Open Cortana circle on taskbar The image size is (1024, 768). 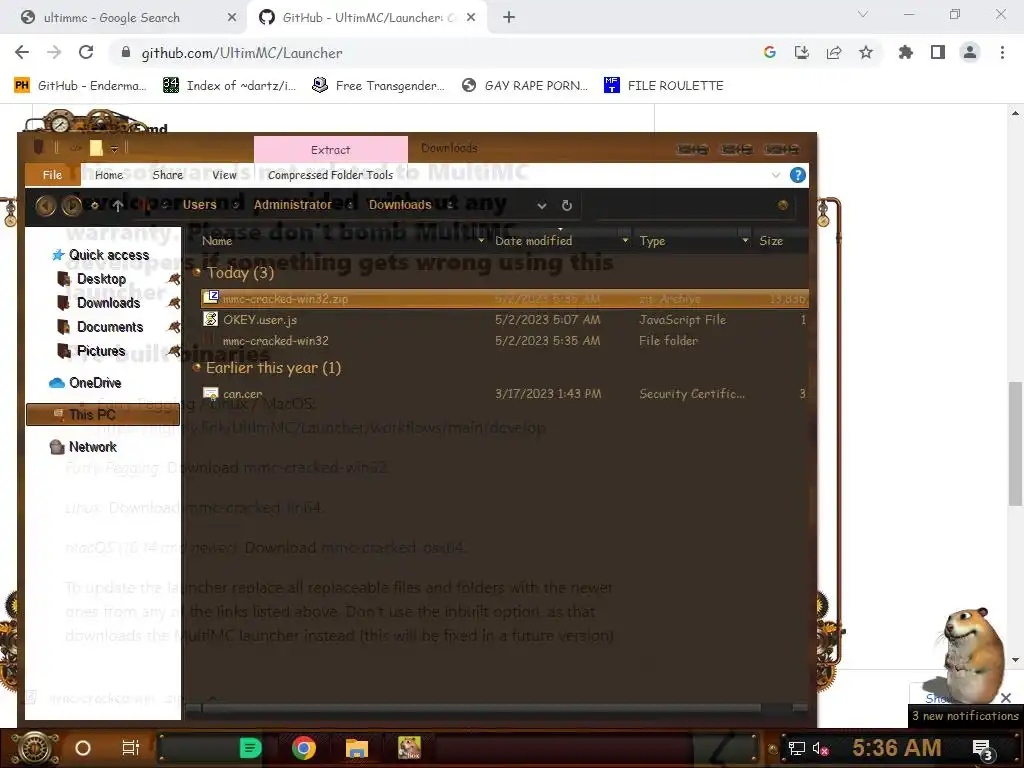click(83, 748)
